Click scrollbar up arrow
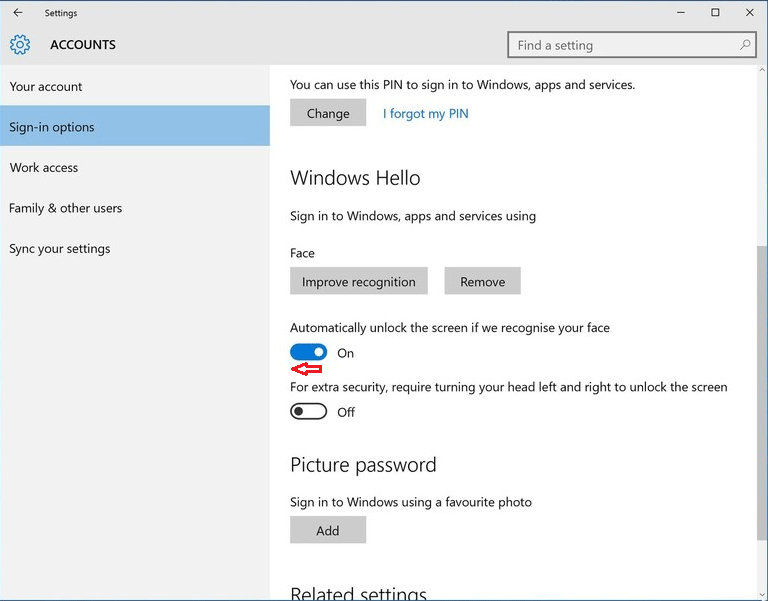768x601 pixels. 762,70
